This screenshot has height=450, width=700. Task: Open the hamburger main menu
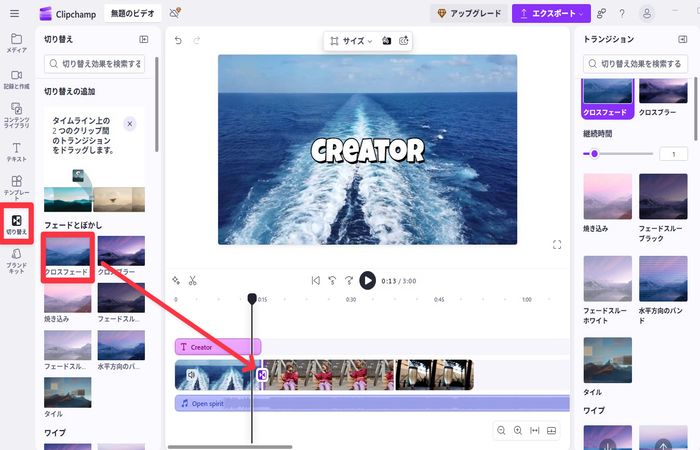(14, 13)
